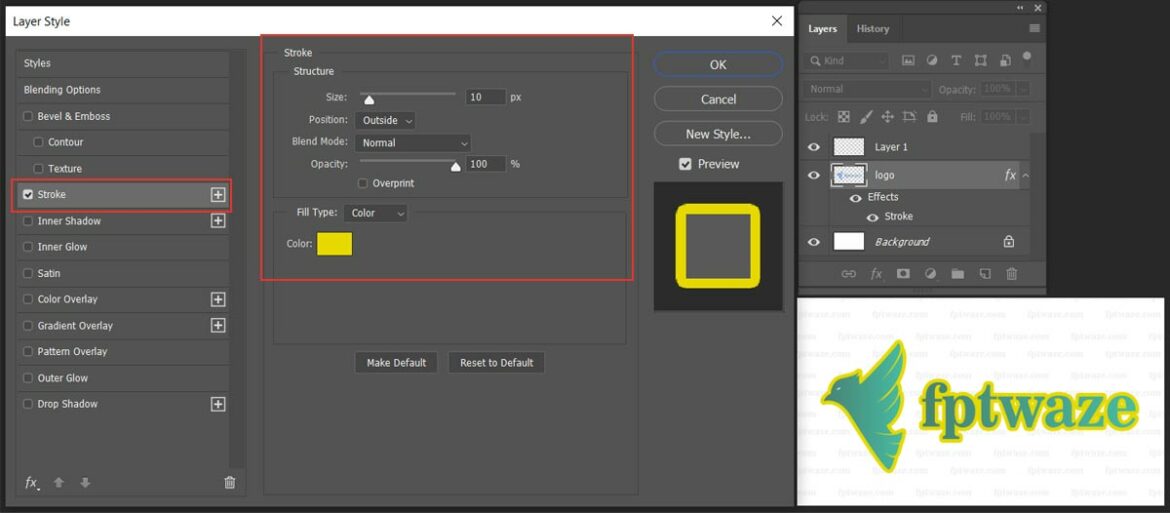Open the stroke Blend Mode dropdown
Image resolution: width=1170 pixels, height=513 pixels.
tap(413, 142)
